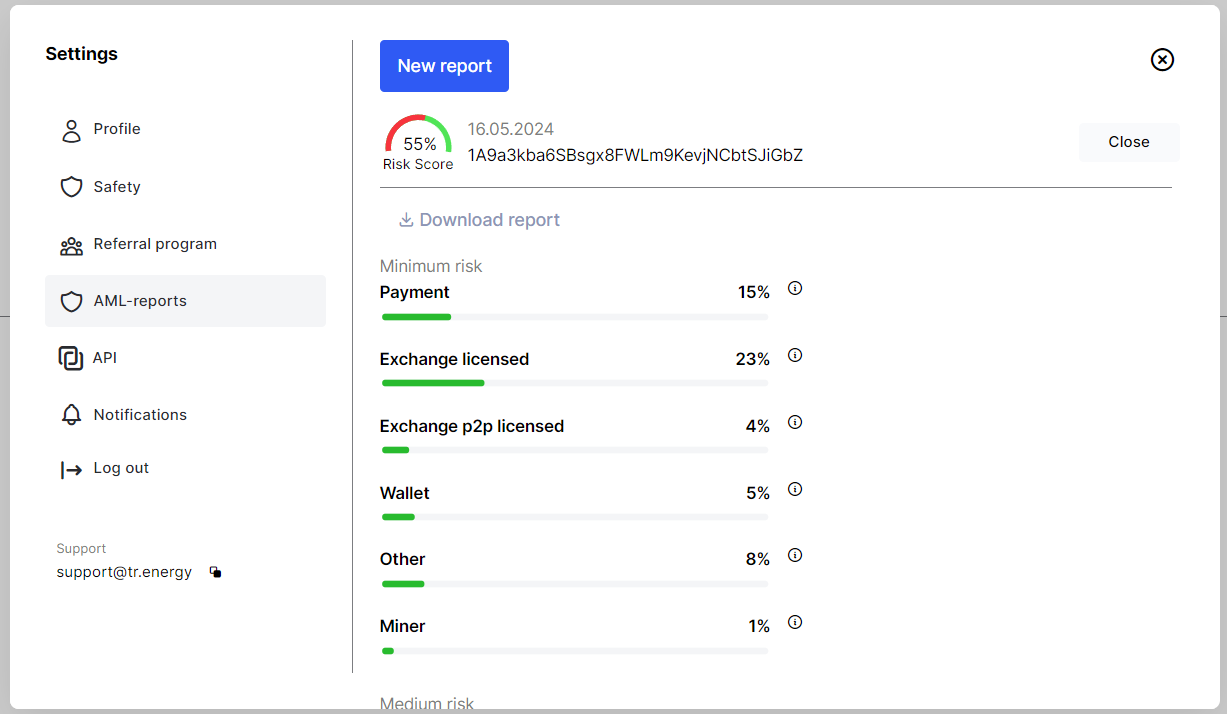Select the wallet address starting with 1A9a3kba

[635, 155]
